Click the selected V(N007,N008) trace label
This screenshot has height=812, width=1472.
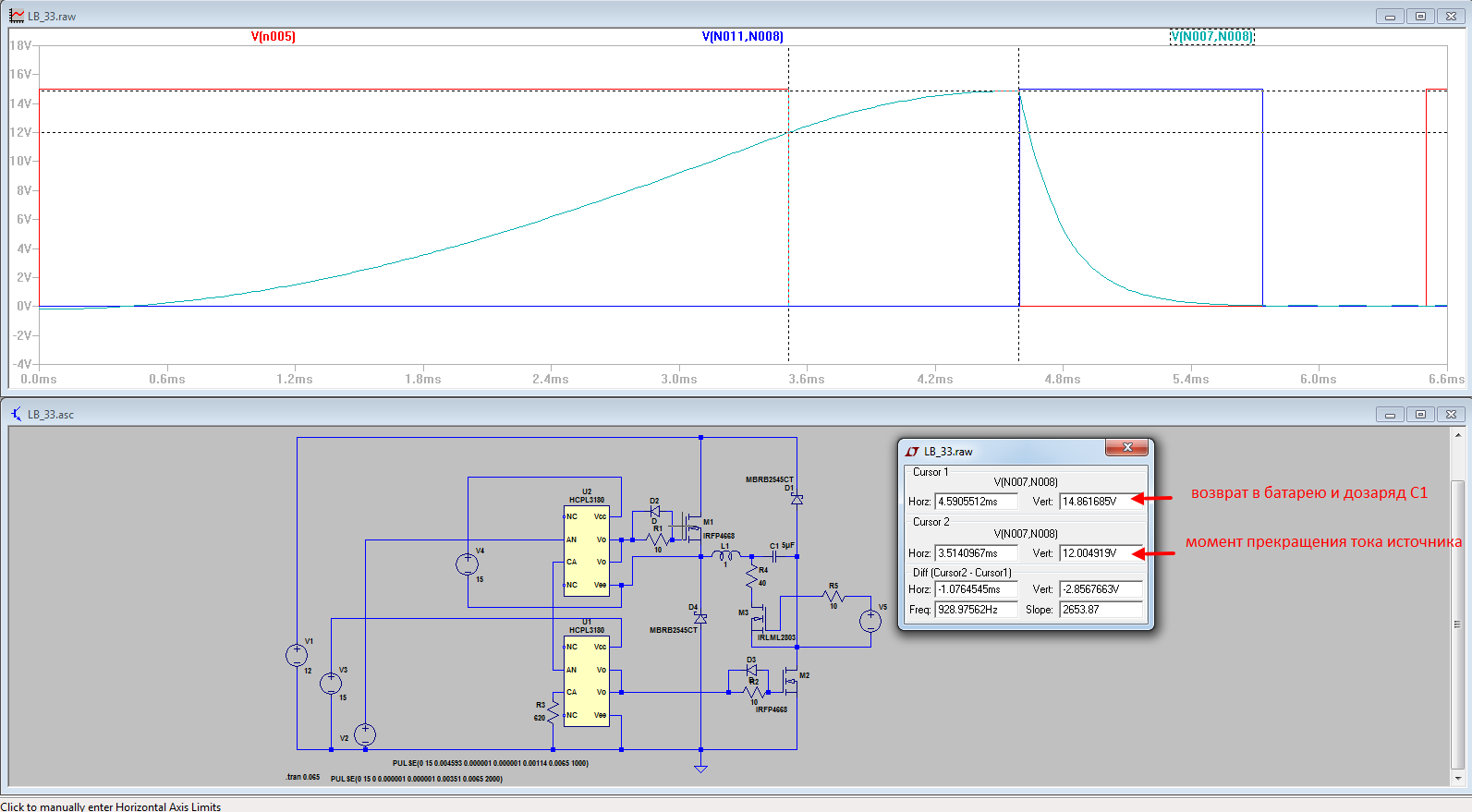[x=1211, y=37]
